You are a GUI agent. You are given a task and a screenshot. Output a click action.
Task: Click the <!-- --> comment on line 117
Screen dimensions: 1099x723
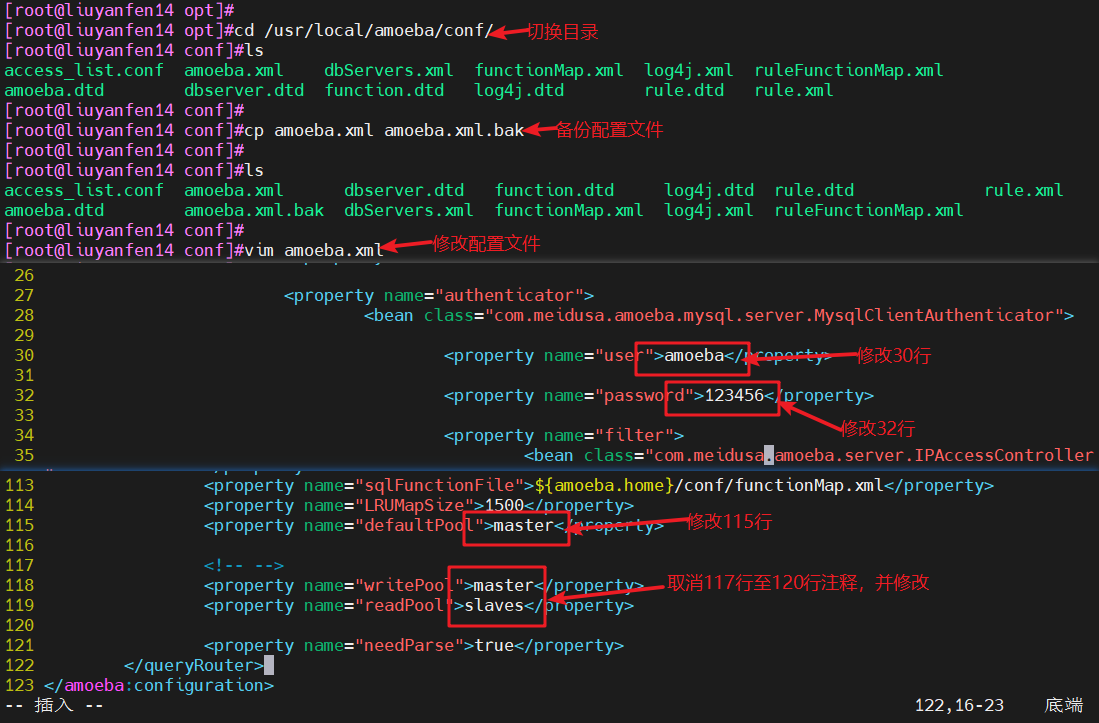[244, 565]
